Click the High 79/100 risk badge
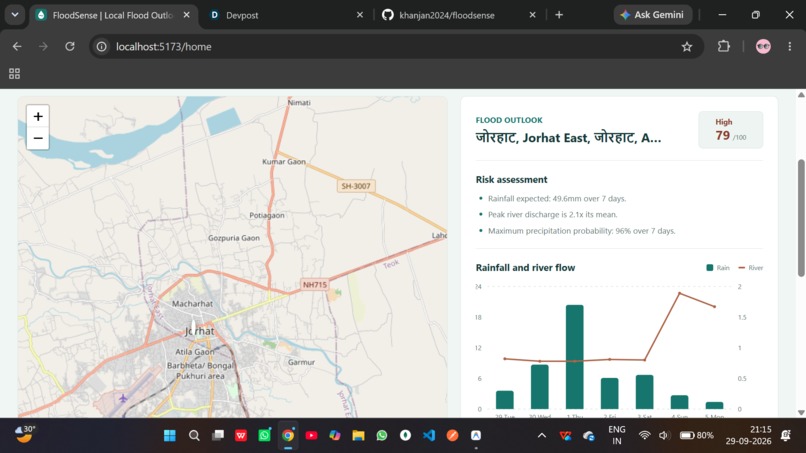The width and height of the screenshot is (806, 453). tap(730, 130)
